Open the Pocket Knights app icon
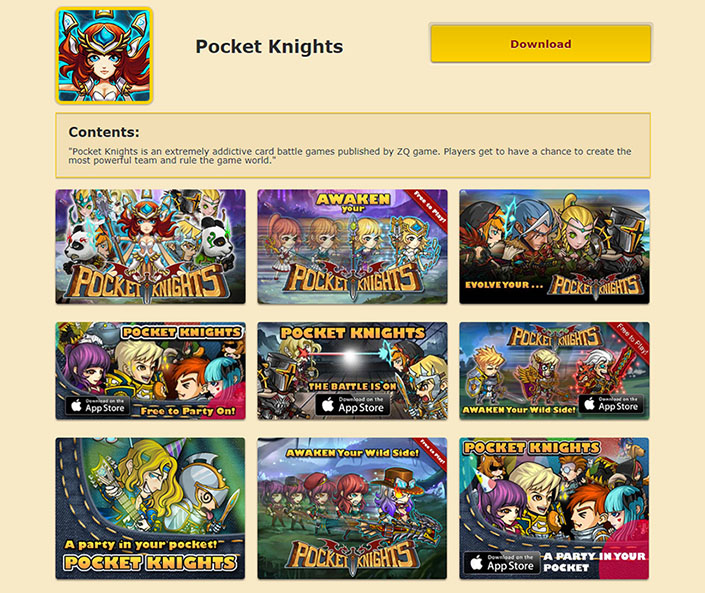The image size is (705, 593). 104,56
